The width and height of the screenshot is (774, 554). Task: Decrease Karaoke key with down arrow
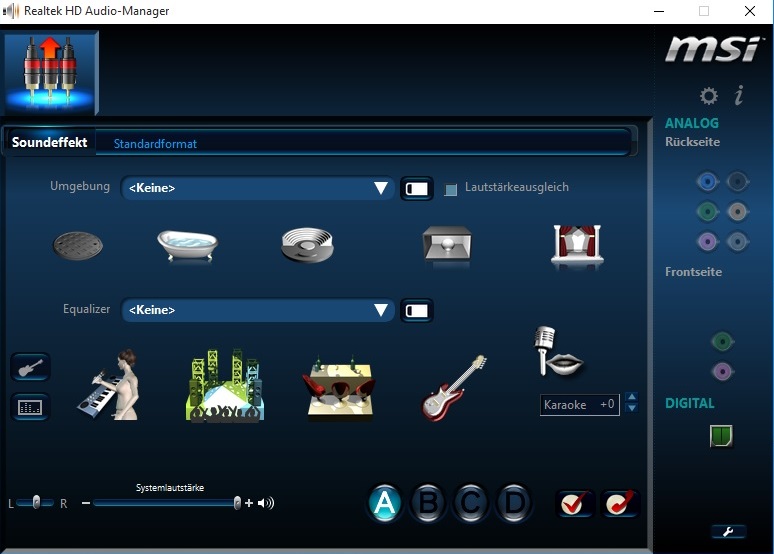pyautogui.click(x=631, y=408)
